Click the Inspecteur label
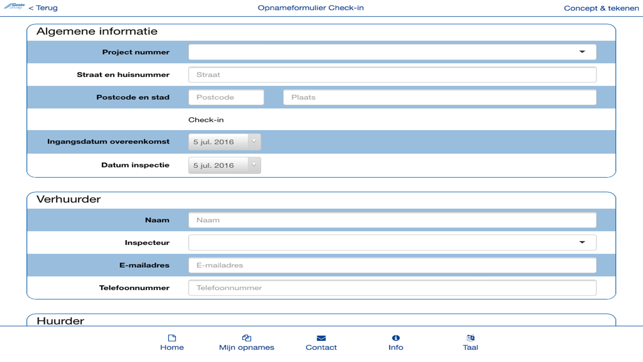This screenshot has width=643, height=362. pos(147,243)
